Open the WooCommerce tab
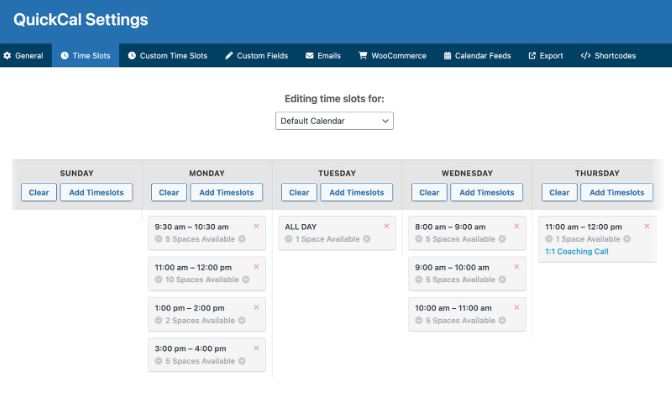672x410 pixels. pyautogui.click(x=393, y=56)
